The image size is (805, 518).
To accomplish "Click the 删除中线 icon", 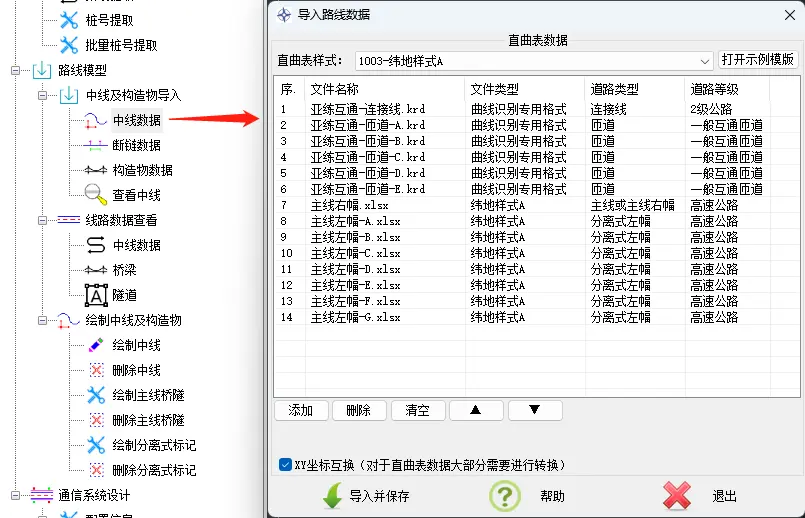I will click(x=95, y=370).
